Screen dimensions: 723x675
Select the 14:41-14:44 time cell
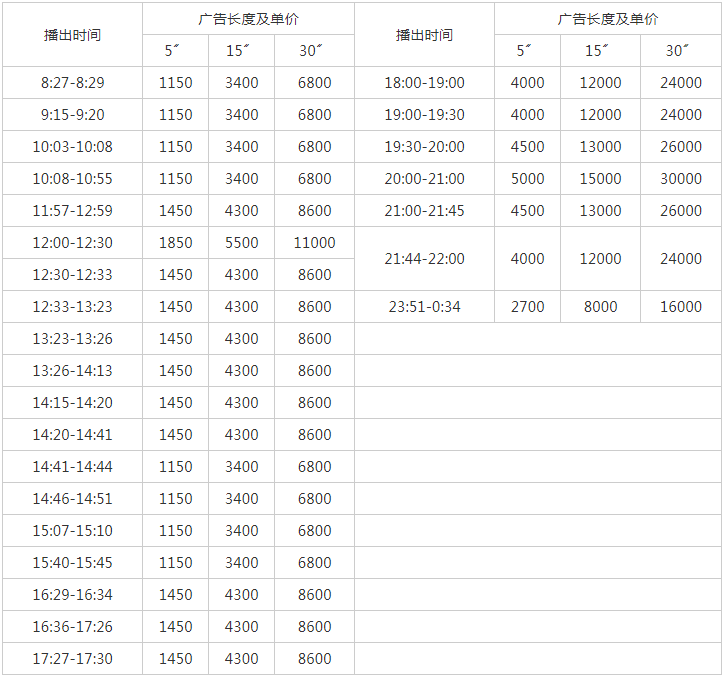point(72,467)
